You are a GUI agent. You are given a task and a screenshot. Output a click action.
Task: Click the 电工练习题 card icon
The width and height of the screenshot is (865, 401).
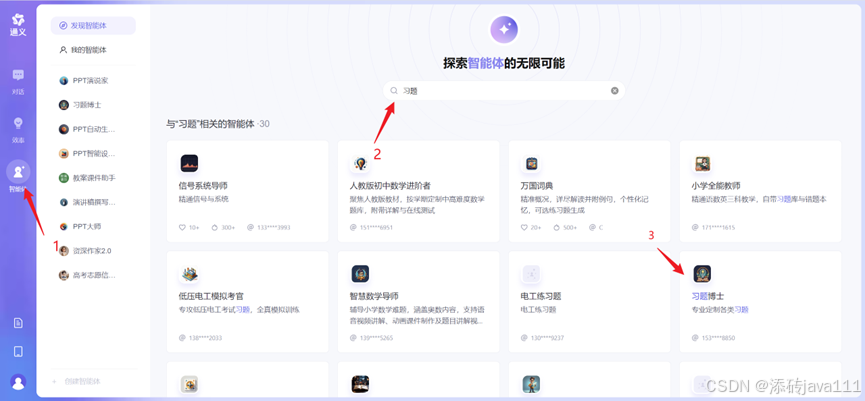tap(531, 274)
